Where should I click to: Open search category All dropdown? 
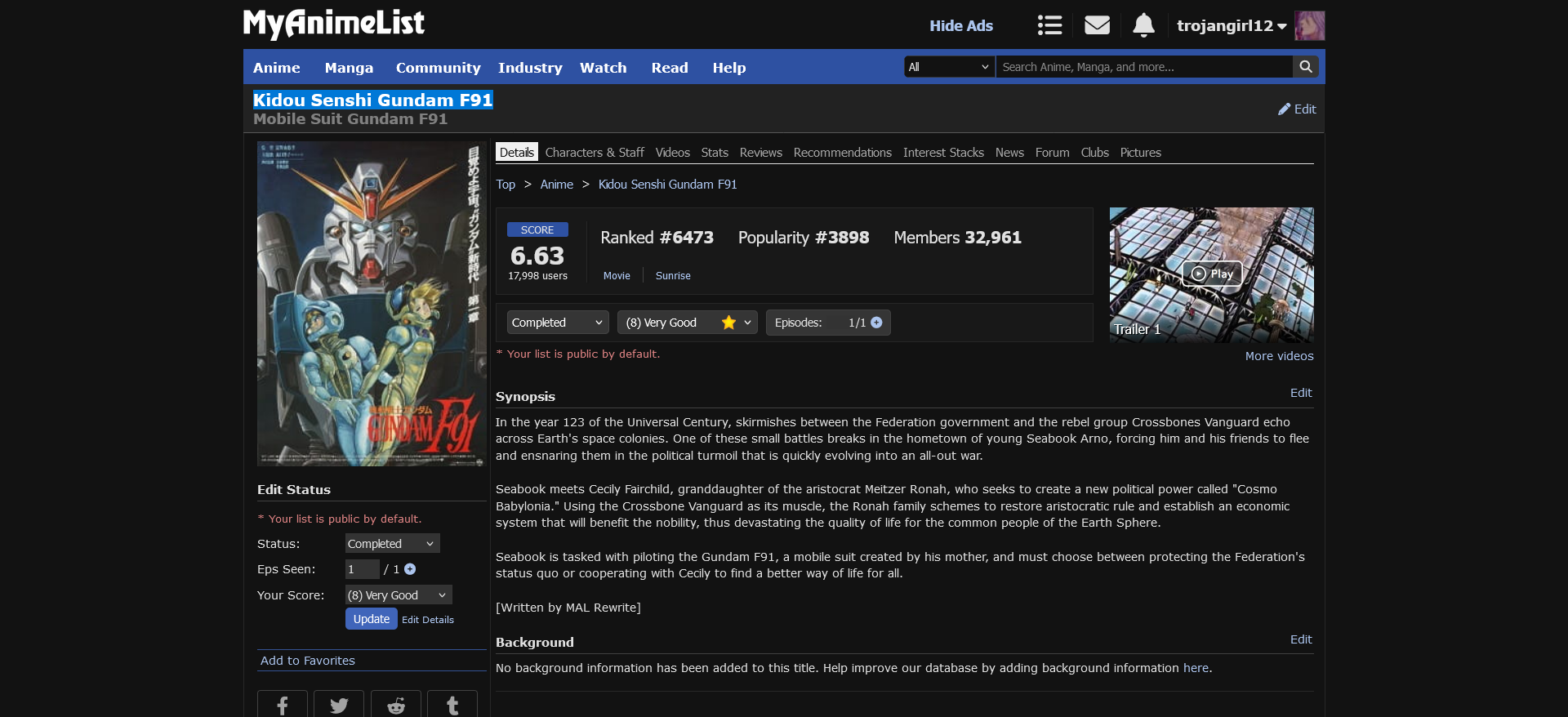coord(949,67)
